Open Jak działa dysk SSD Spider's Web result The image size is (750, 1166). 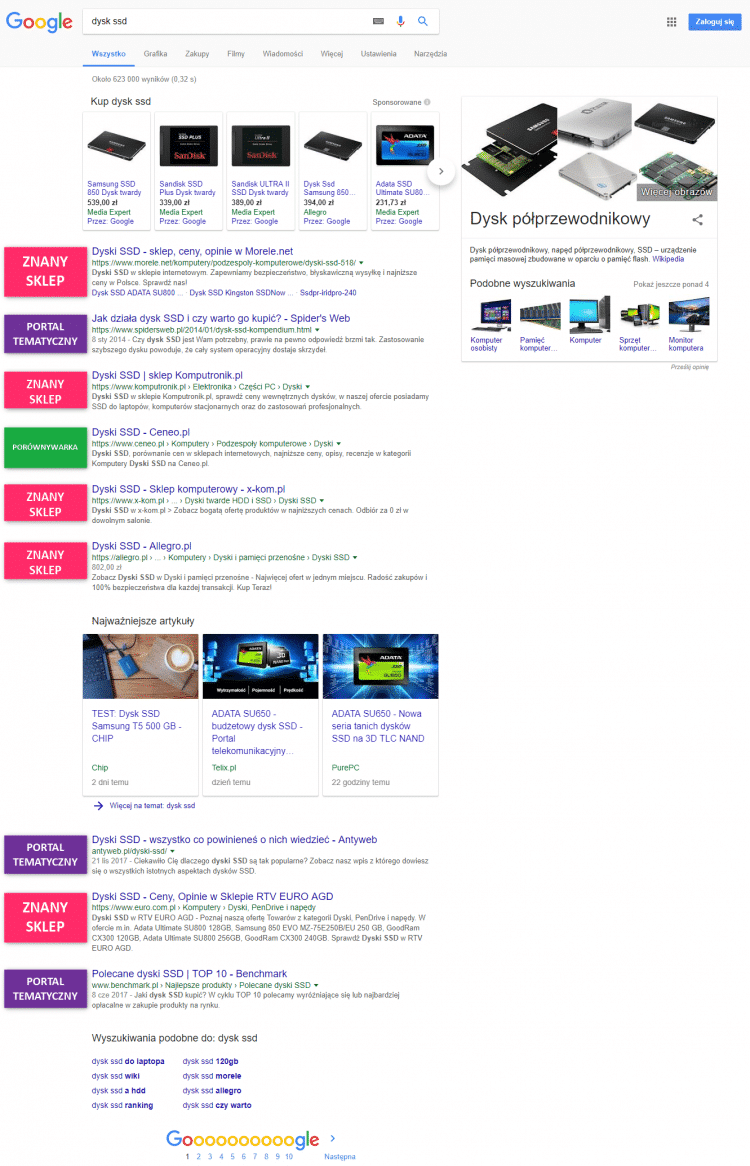click(x=221, y=318)
